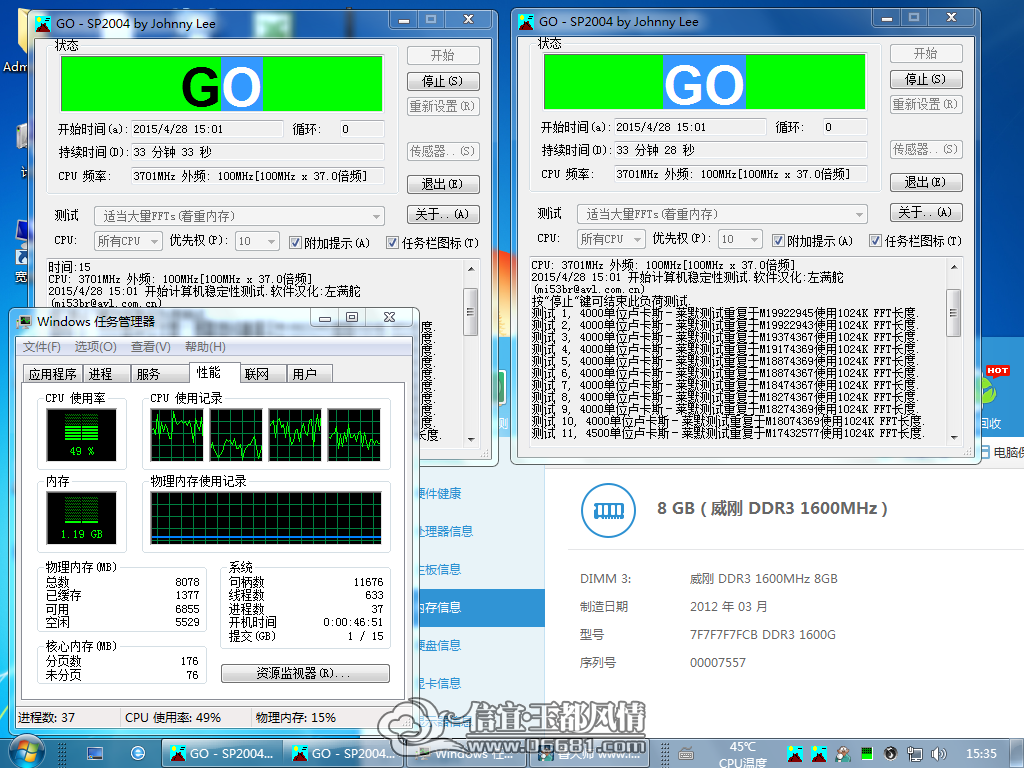Open 查看(V) menu in Task Manager
Screen dimensions: 1024x768
(151, 347)
